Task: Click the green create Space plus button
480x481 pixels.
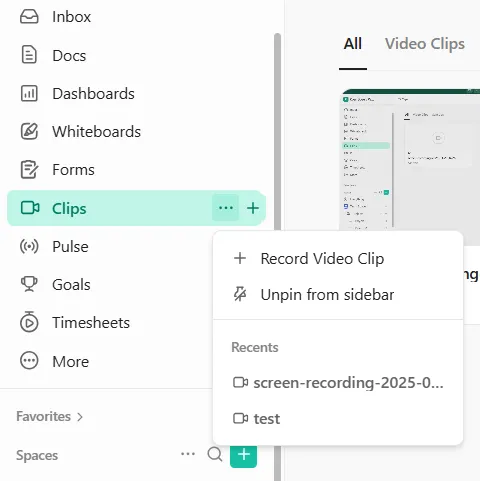Action: click(243, 455)
